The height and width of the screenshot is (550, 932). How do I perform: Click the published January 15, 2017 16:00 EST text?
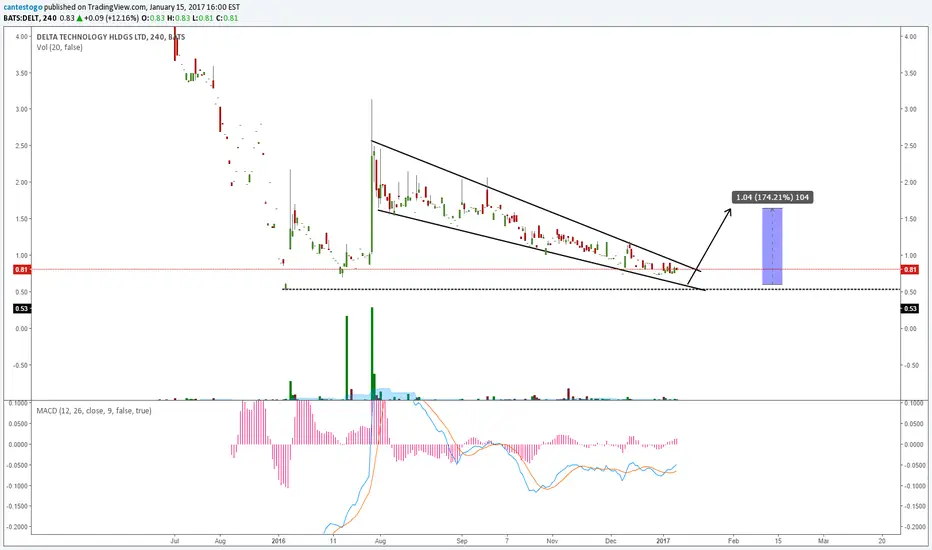click(141, 7)
